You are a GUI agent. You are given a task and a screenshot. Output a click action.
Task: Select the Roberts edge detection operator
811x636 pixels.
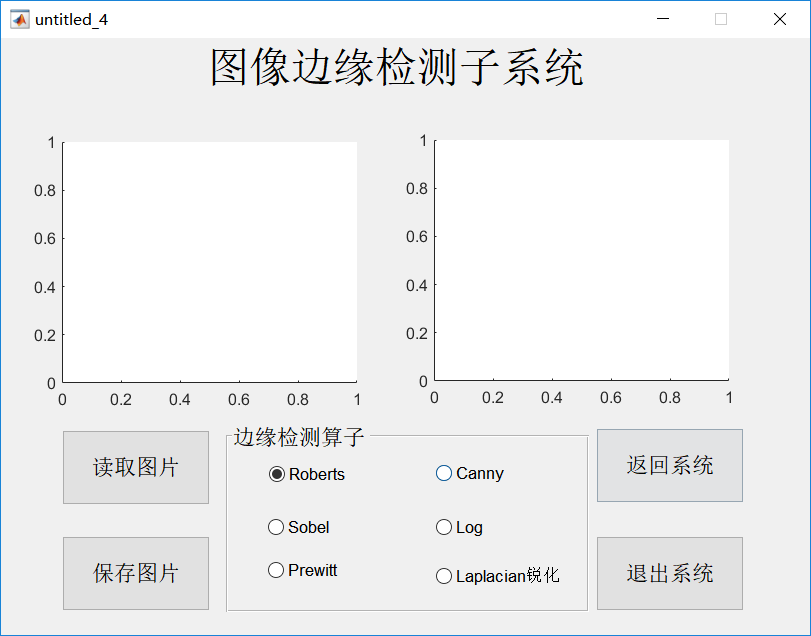276,475
